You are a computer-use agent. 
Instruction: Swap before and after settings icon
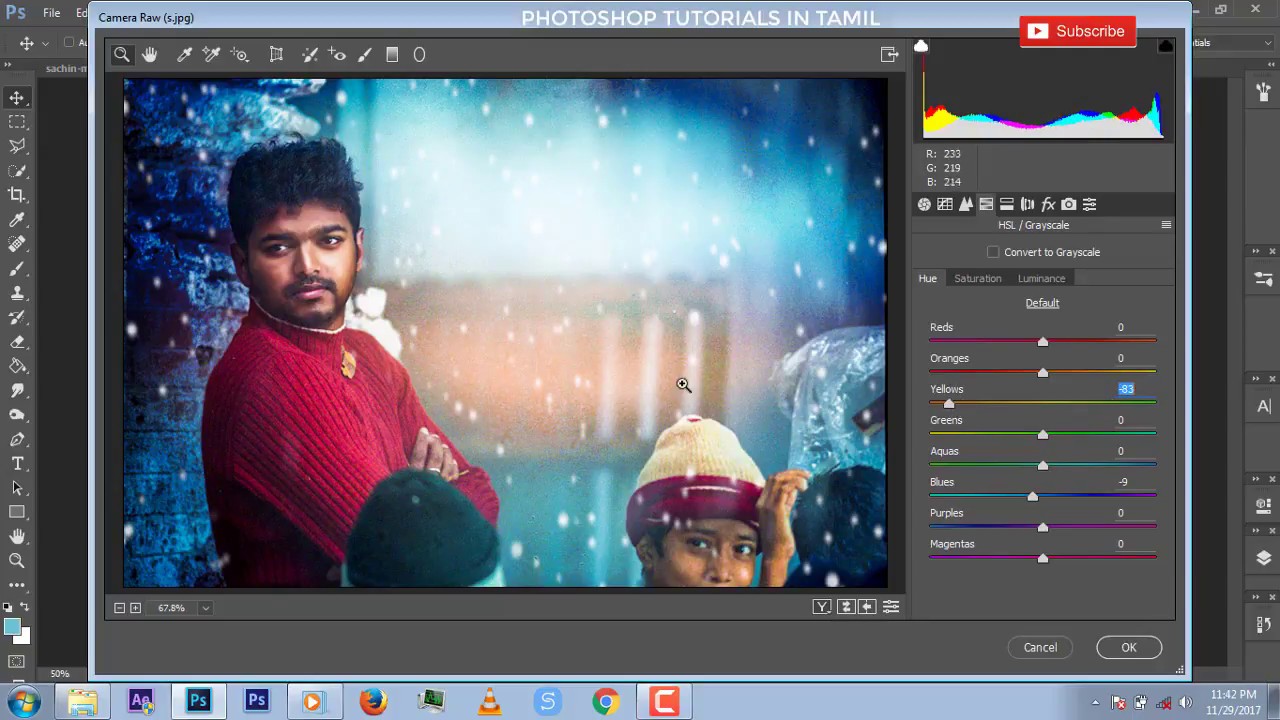[845, 607]
